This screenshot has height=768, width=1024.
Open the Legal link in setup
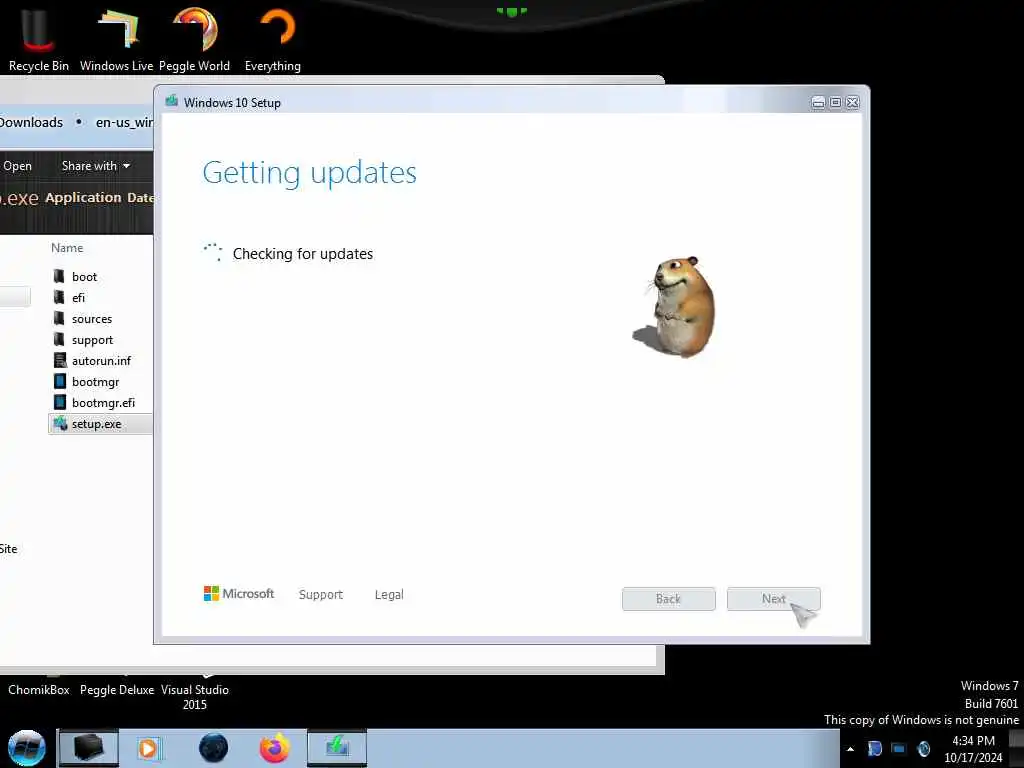pyautogui.click(x=389, y=594)
